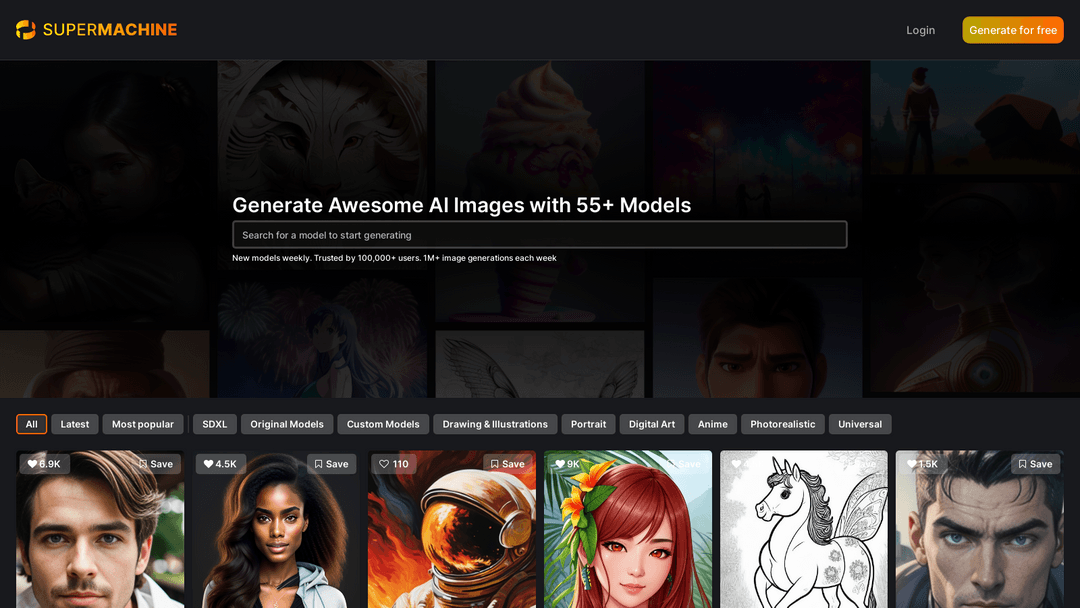The image size is (1080, 608).
Task: Select the Universal category
Action: click(860, 424)
